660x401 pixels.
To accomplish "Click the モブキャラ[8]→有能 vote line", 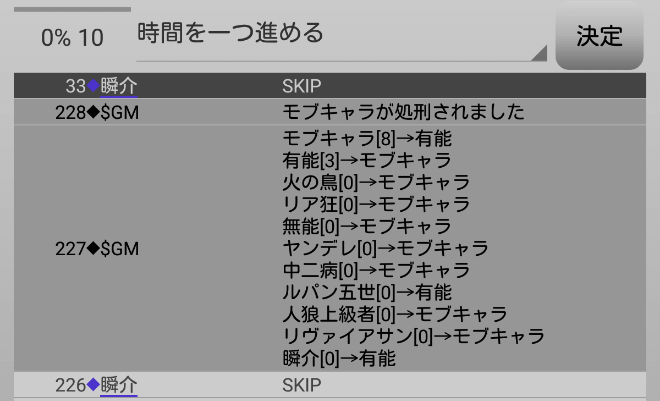I will click(x=365, y=138).
